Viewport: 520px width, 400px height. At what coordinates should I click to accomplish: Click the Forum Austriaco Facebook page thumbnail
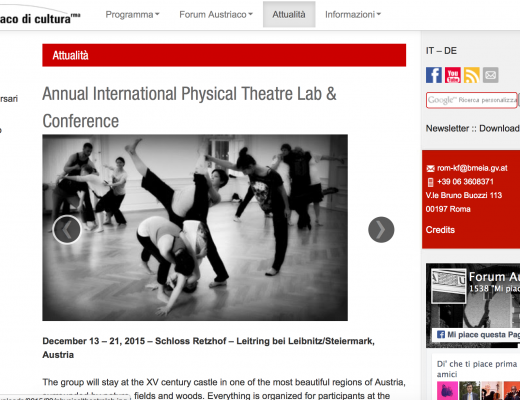449,286
